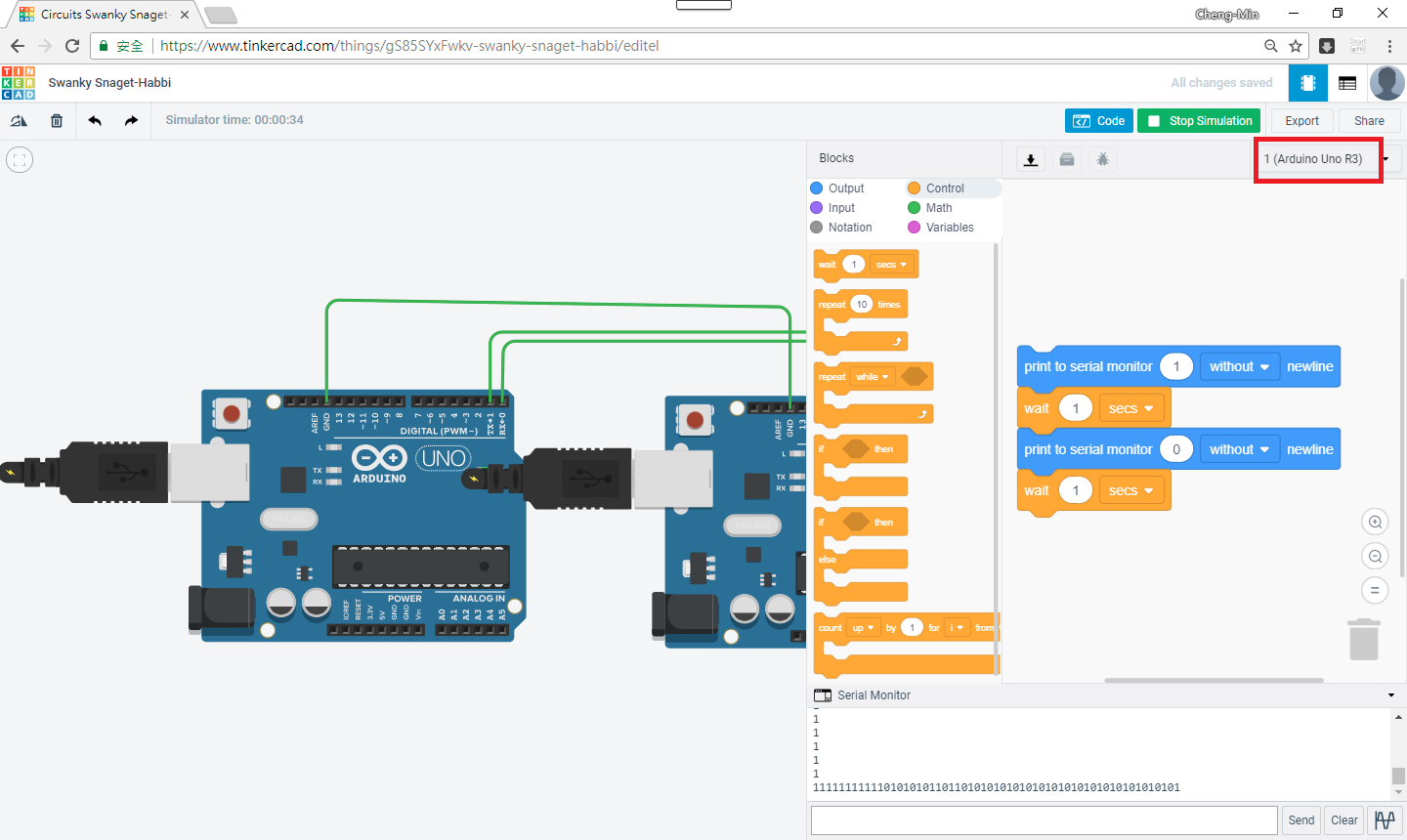Image resolution: width=1407 pixels, height=840 pixels.
Task: Select the Control blocks category
Action: coord(943,188)
